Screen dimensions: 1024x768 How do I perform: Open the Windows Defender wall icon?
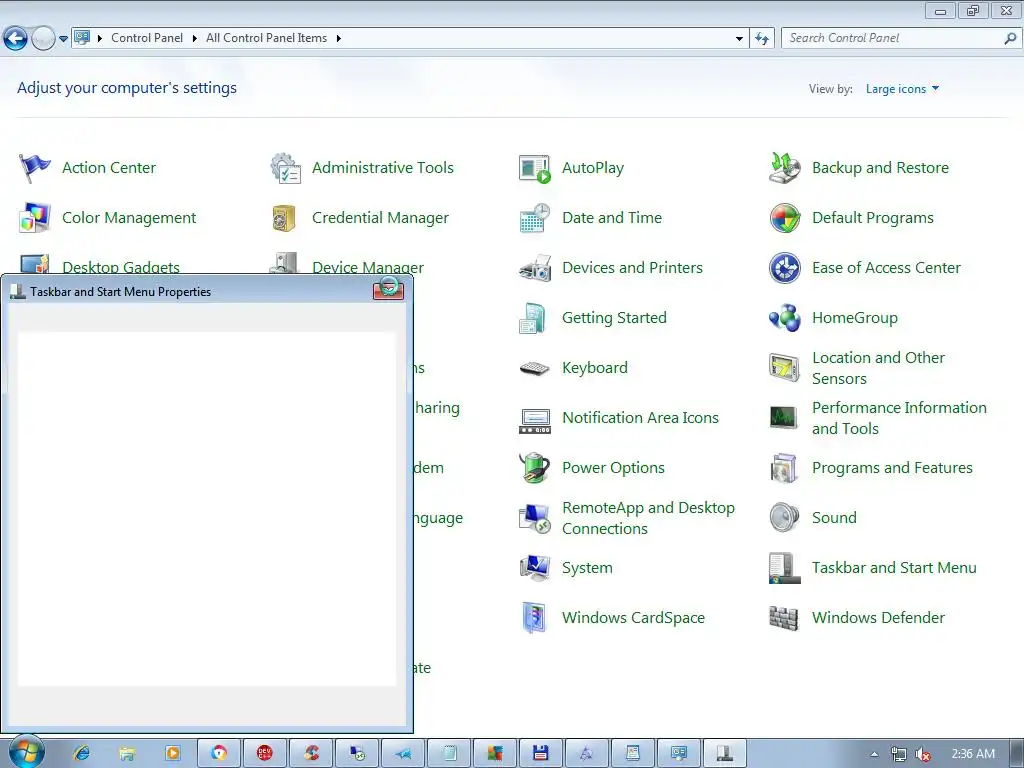pos(784,618)
